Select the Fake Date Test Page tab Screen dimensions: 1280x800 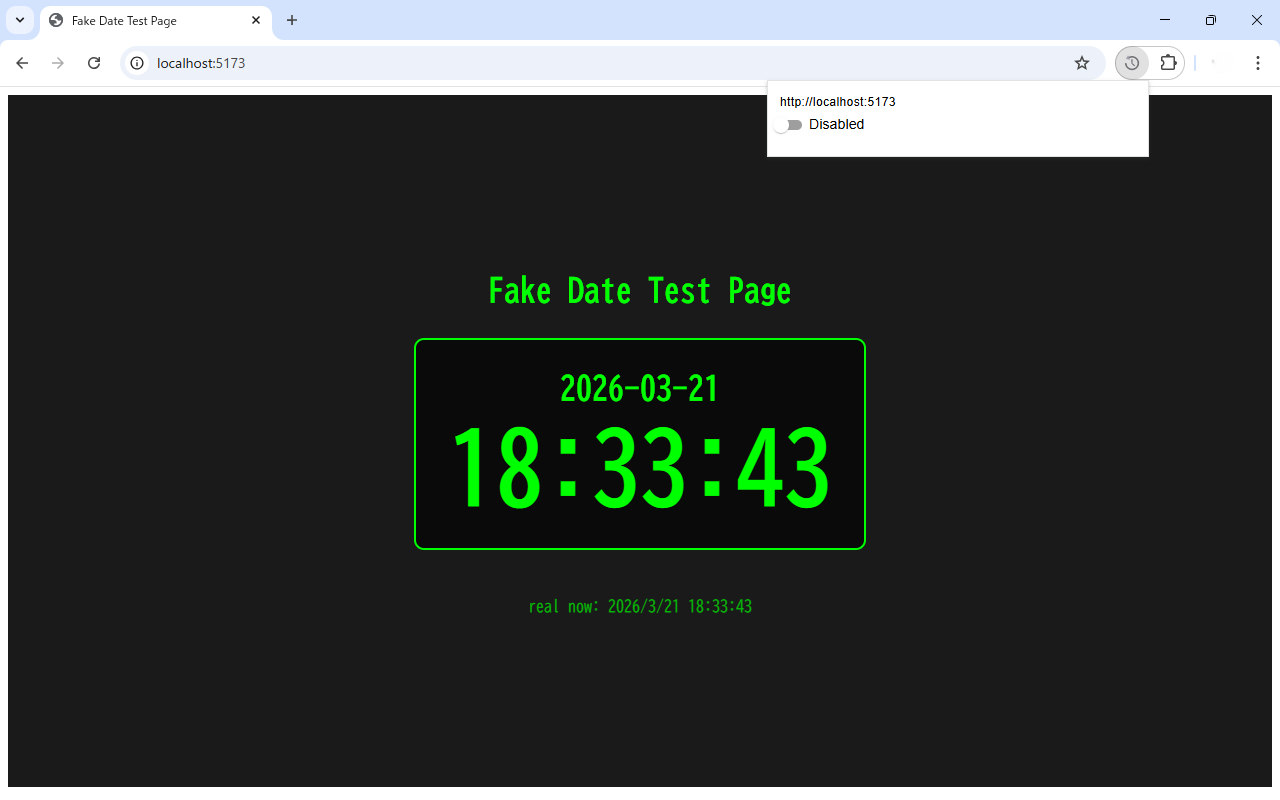click(x=156, y=20)
